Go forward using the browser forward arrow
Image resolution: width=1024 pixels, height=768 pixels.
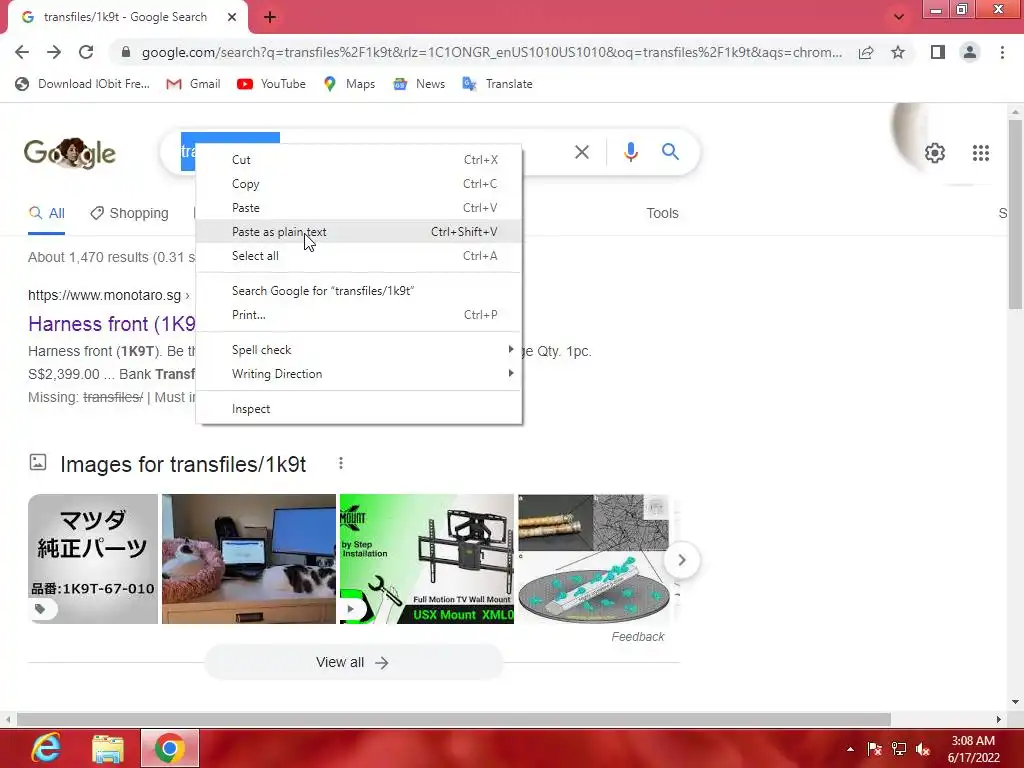click(54, 52)
